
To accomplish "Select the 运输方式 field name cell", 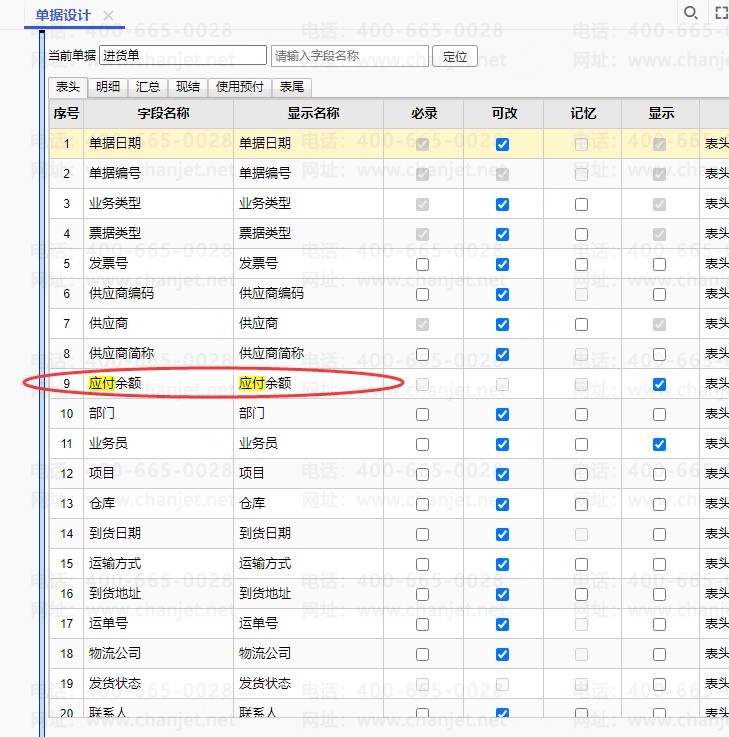I will pyautogui.click(x=158, y=564).
